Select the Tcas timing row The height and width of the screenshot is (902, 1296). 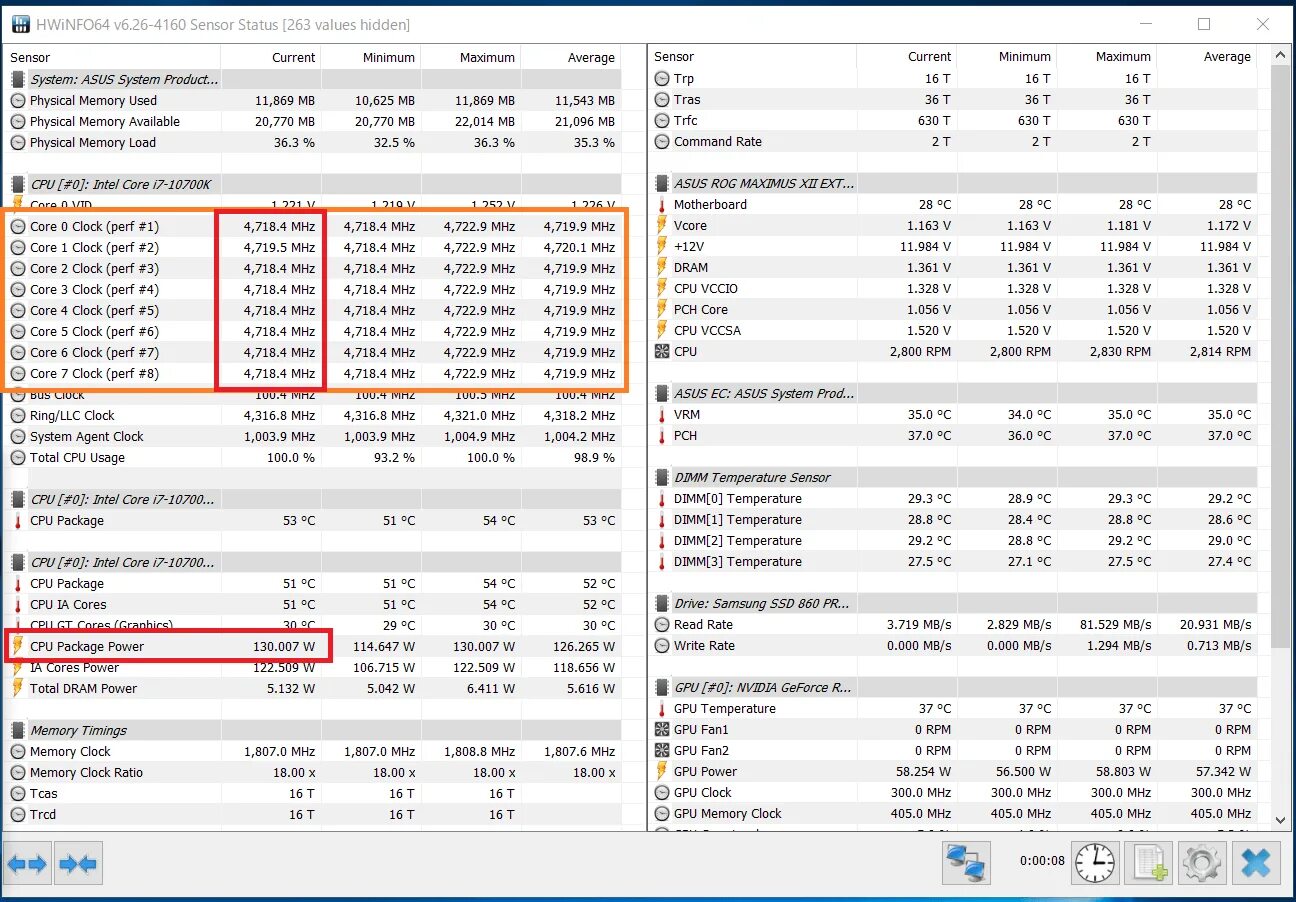tap(313, 793)
